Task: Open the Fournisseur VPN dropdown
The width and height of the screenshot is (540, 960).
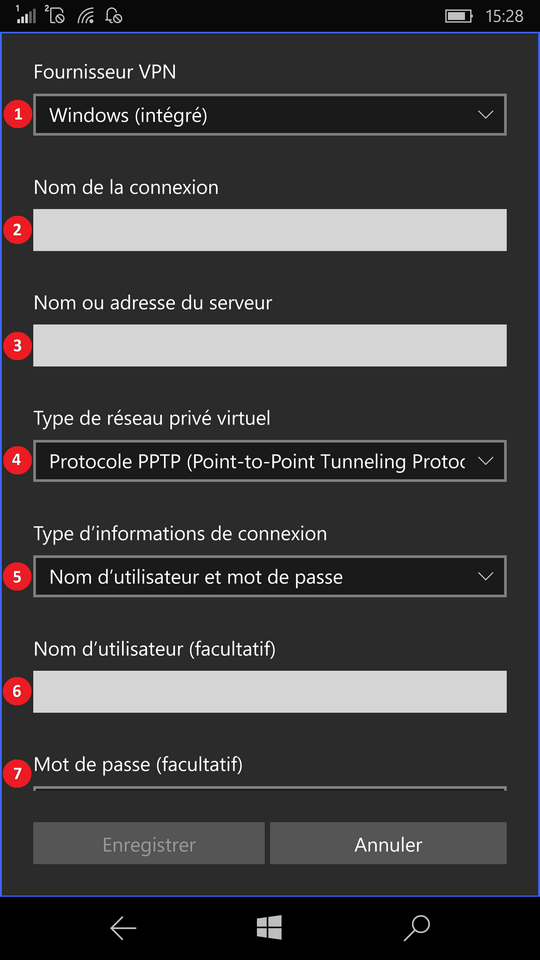Action: [270, 114]
